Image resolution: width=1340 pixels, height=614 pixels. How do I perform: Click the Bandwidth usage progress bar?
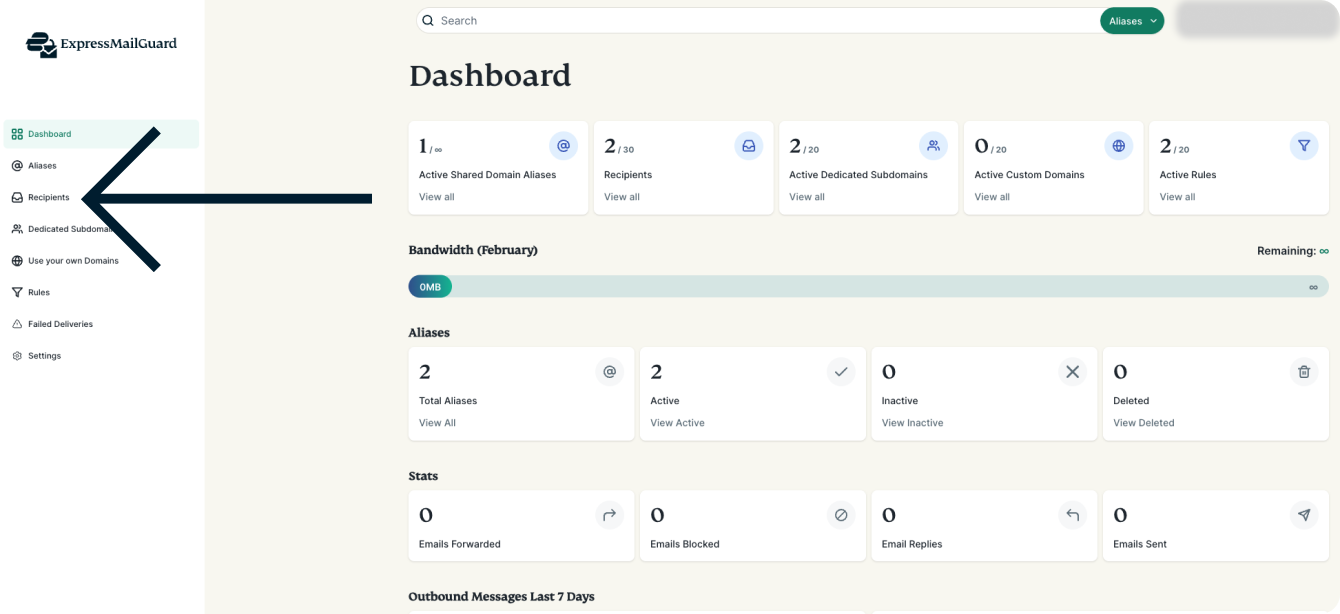[869, 287]
